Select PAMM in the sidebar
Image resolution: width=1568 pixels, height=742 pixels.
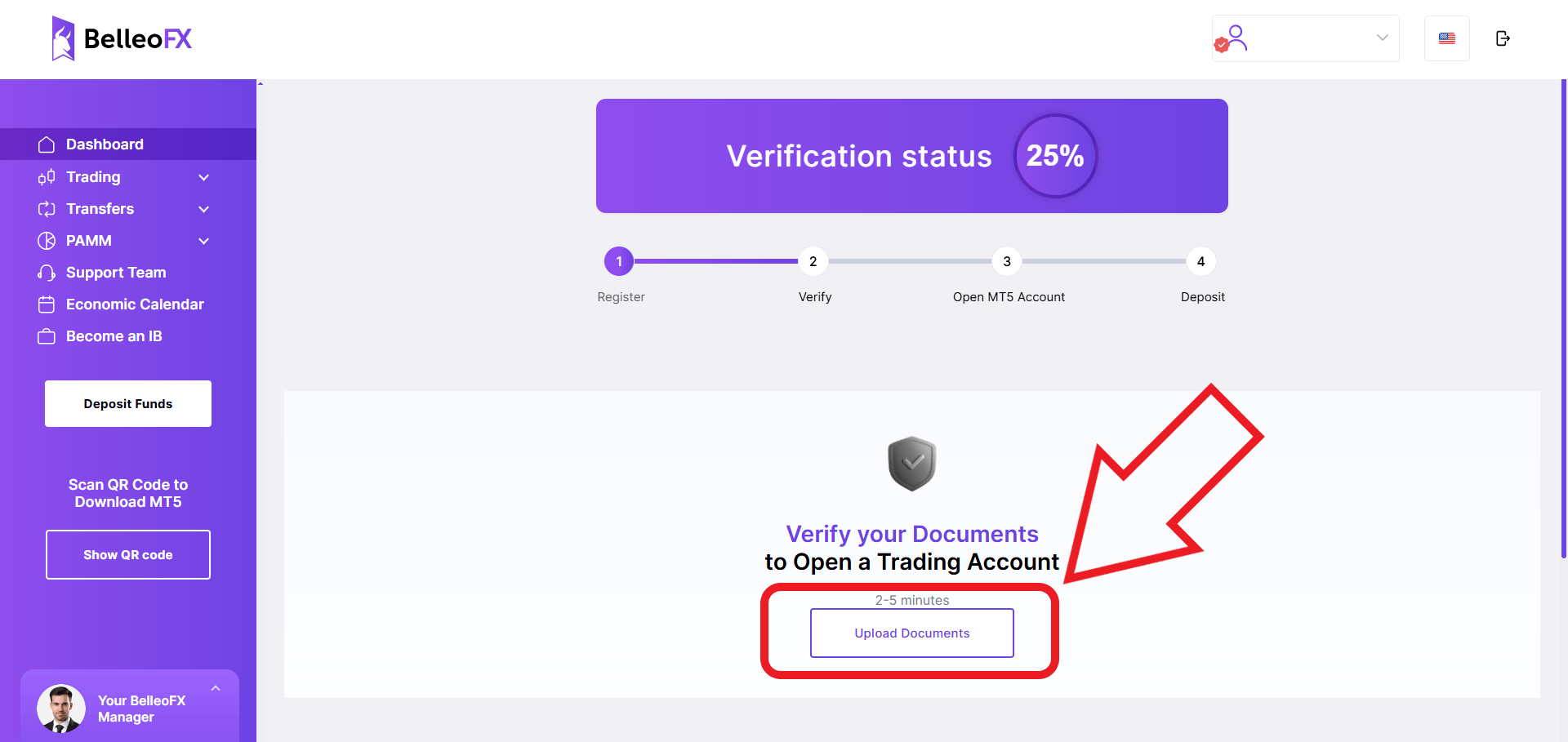pos(89,241)
